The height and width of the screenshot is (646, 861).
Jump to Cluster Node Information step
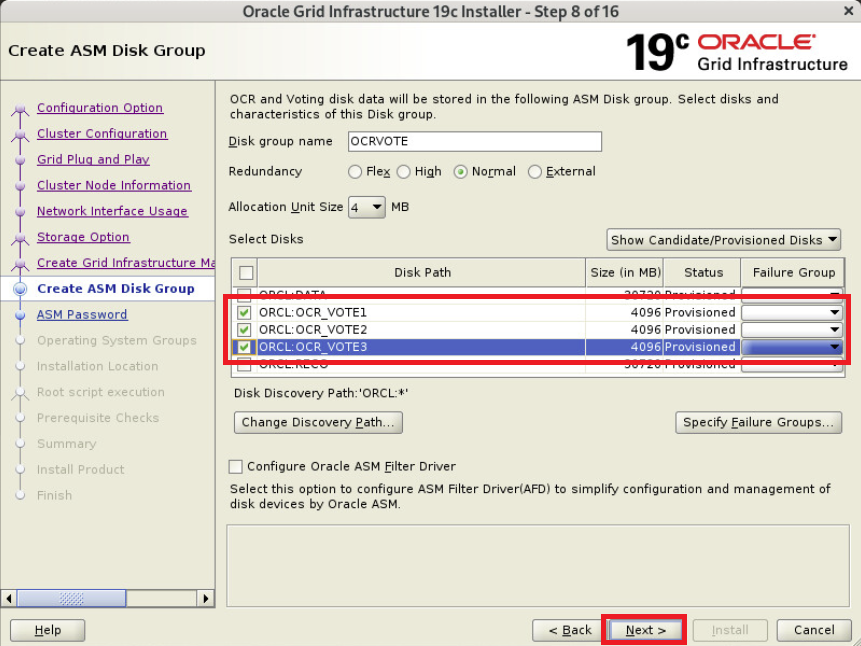tap(114, 185)
